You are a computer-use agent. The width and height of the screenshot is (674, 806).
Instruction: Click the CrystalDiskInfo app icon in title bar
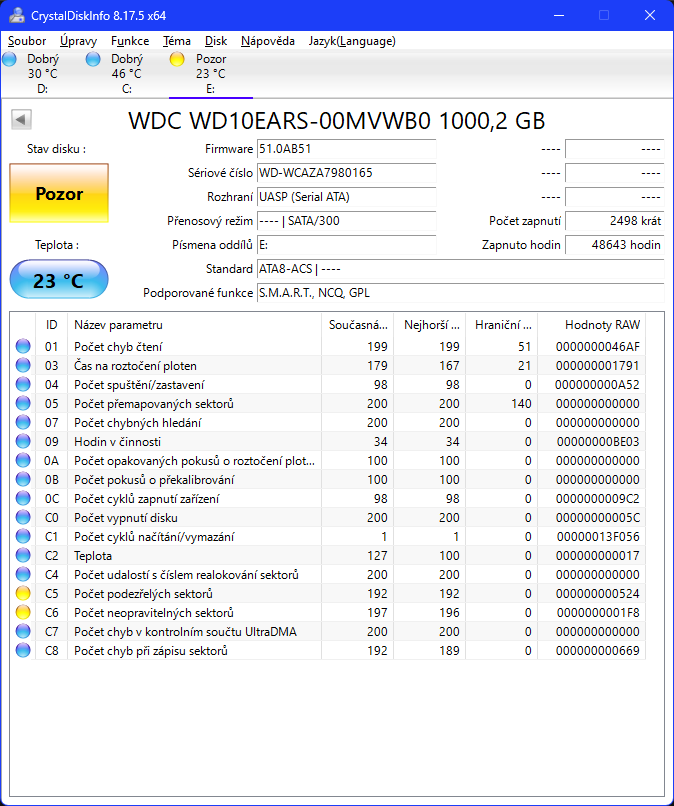[17, 15]
